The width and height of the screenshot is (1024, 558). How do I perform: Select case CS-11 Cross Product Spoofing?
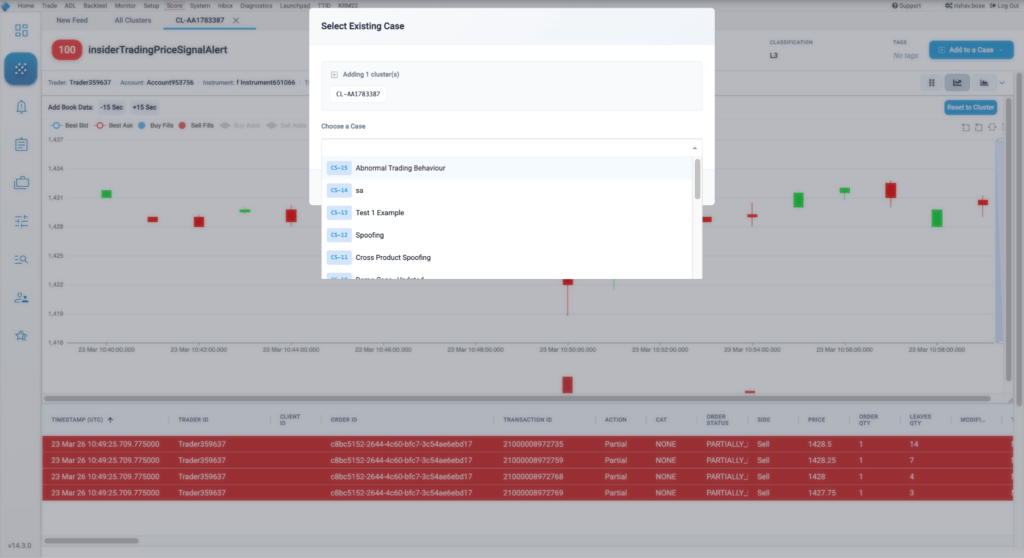509,257
